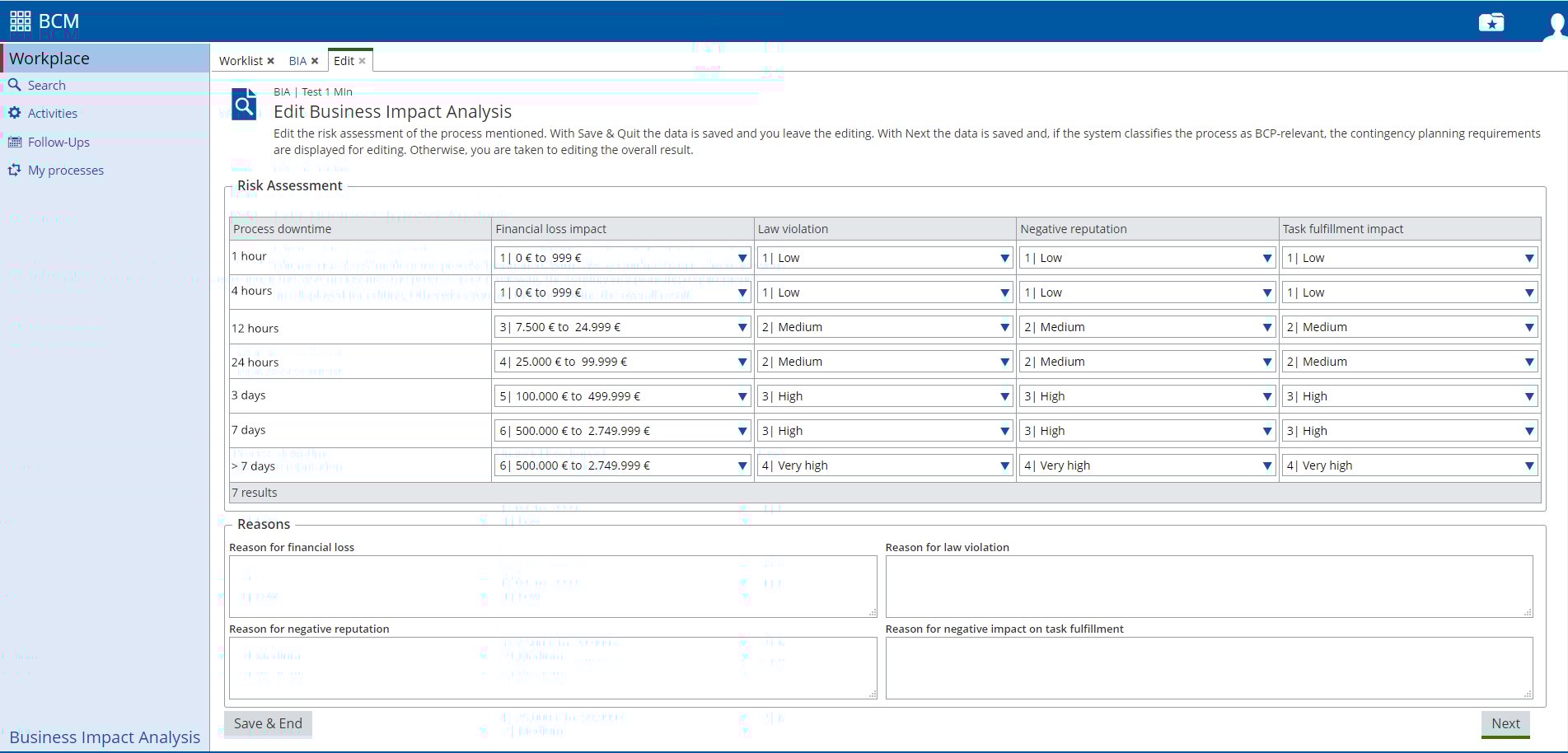Click the Law violation column header

[x=885, y=229]
